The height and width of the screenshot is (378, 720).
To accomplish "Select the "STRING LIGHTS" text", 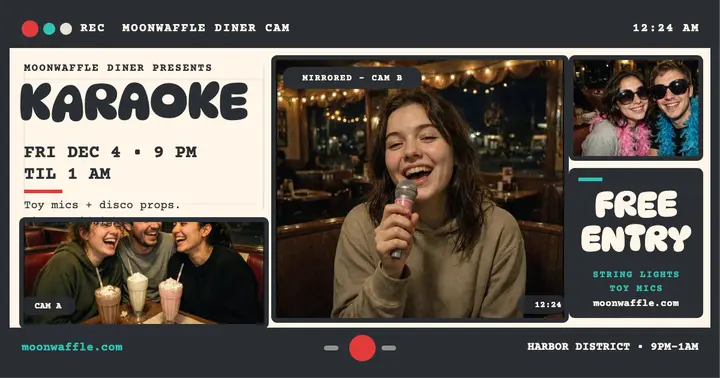I will [x=636, y=275].
